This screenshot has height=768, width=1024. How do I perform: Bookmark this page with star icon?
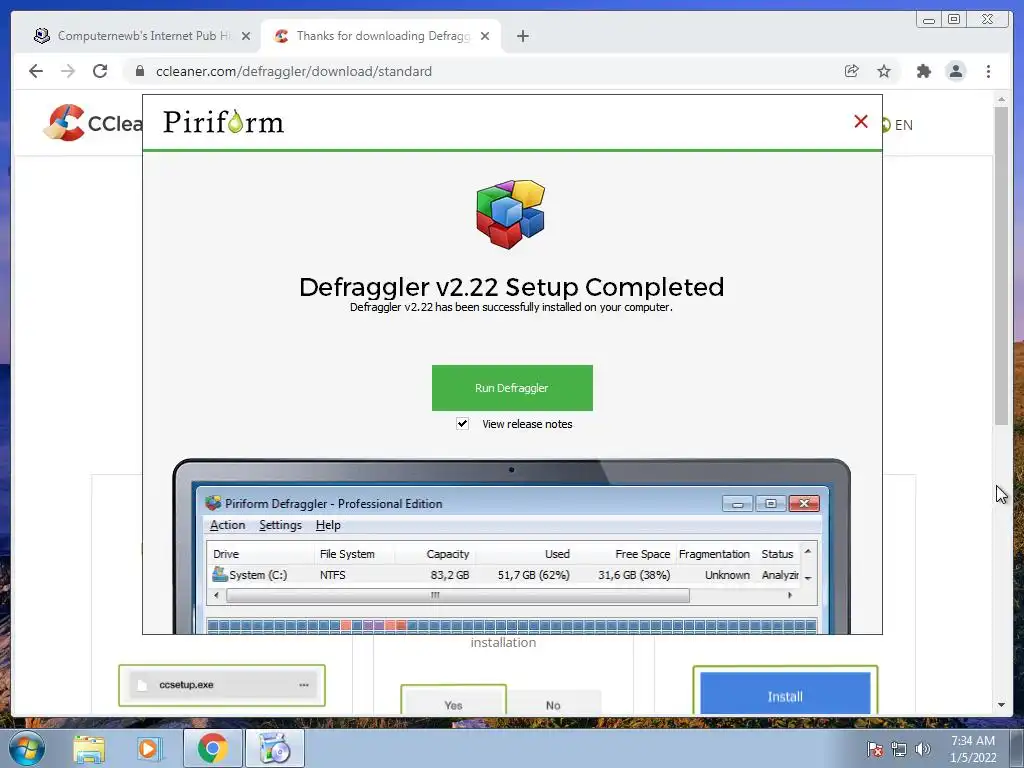(884, 71)
